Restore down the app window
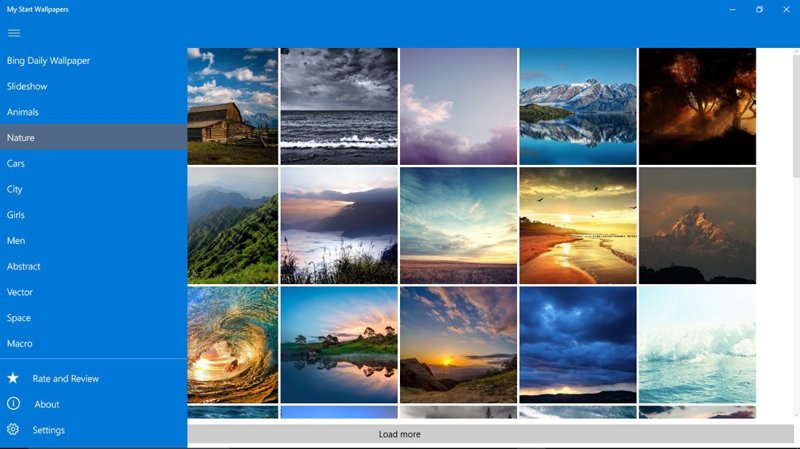 759,9
